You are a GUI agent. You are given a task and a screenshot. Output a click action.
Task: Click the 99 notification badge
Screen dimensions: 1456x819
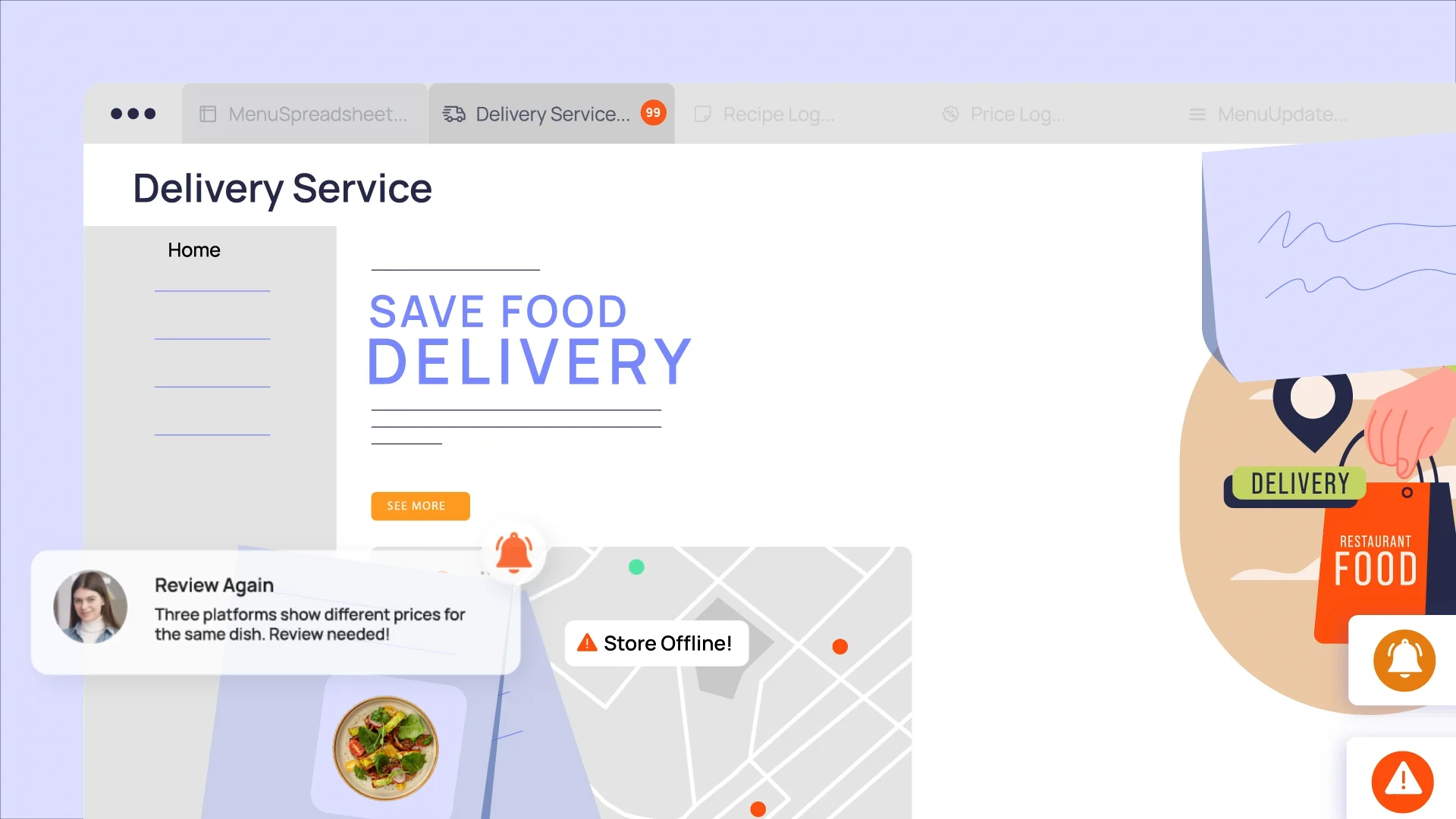tap(653, 112)
